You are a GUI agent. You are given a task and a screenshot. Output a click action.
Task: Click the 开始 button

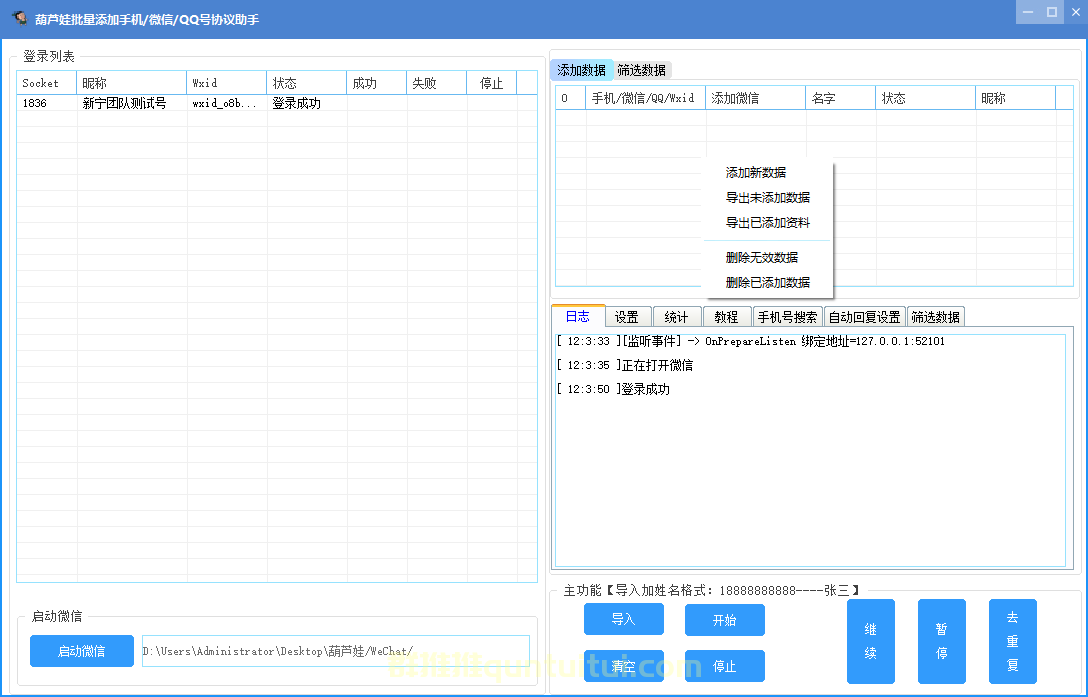724,620
